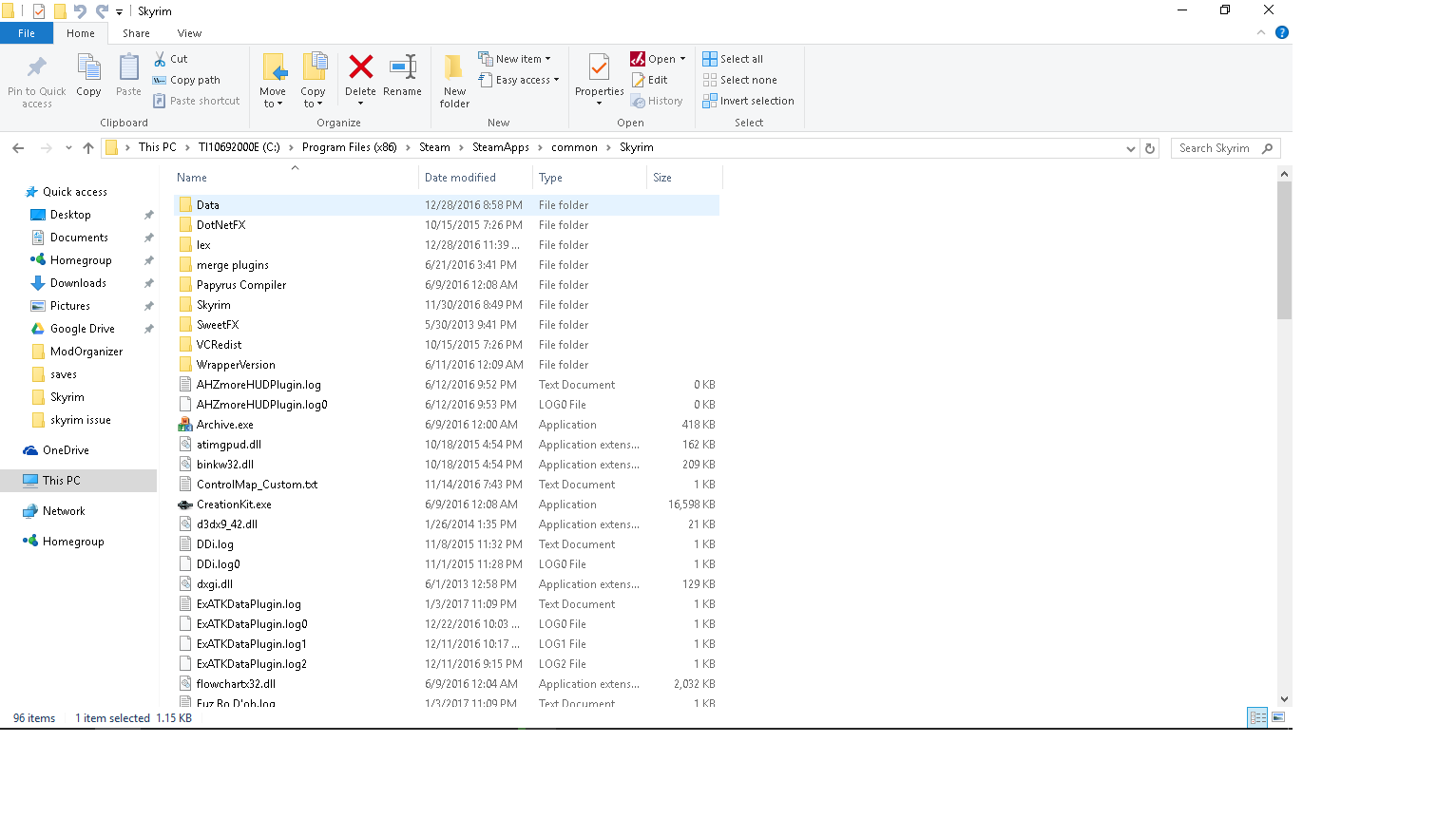
Task: Open the Easy access dropdown
Action: tap(519, 80)
